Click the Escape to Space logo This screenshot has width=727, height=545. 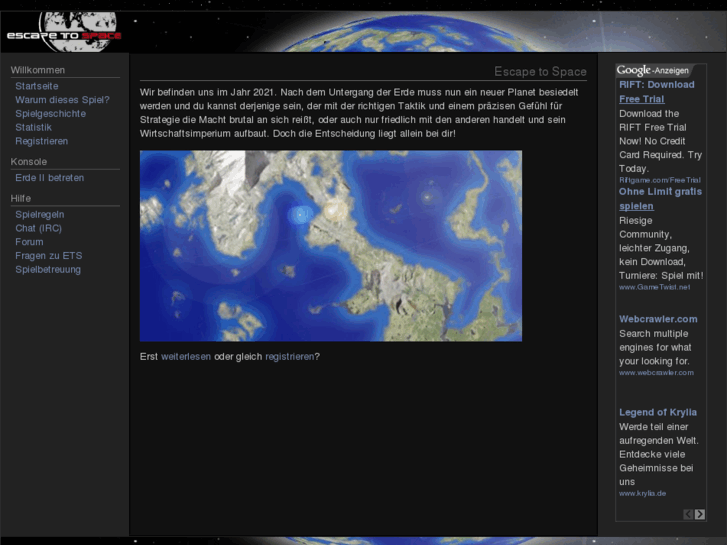pos(64,32)
